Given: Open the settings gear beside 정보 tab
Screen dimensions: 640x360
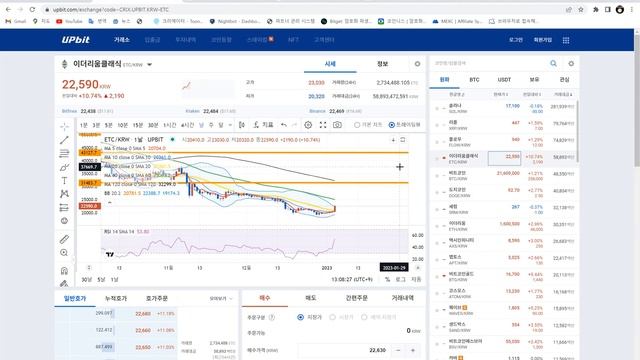Looking at the screenshot, I should [417, 64].
